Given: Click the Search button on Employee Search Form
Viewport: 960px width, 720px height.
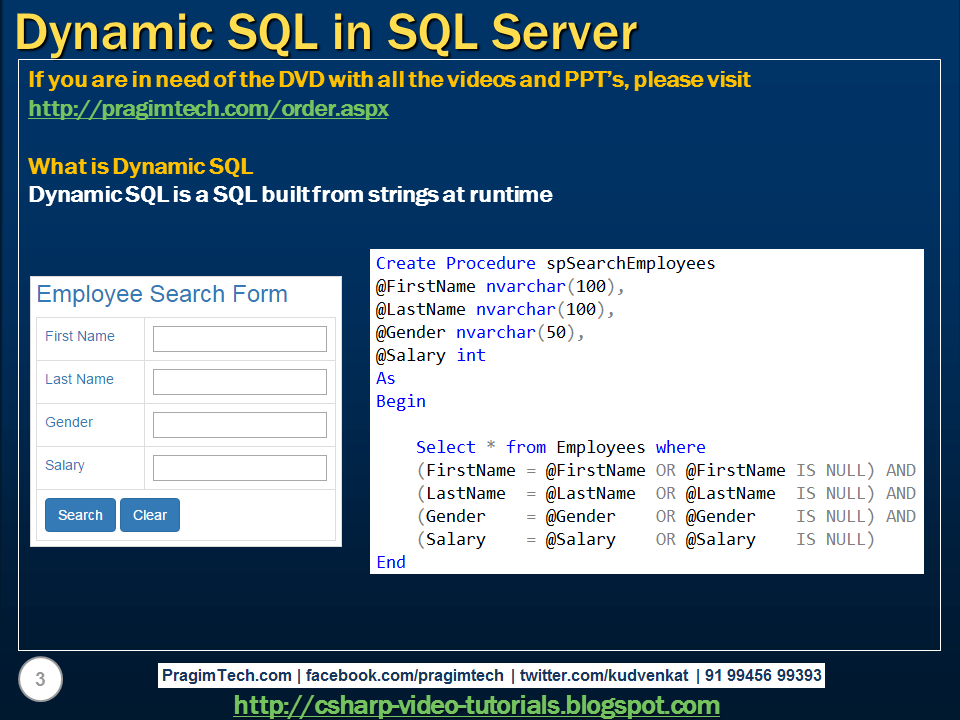Looking at the screenshot, I should (x=79, y=514).
